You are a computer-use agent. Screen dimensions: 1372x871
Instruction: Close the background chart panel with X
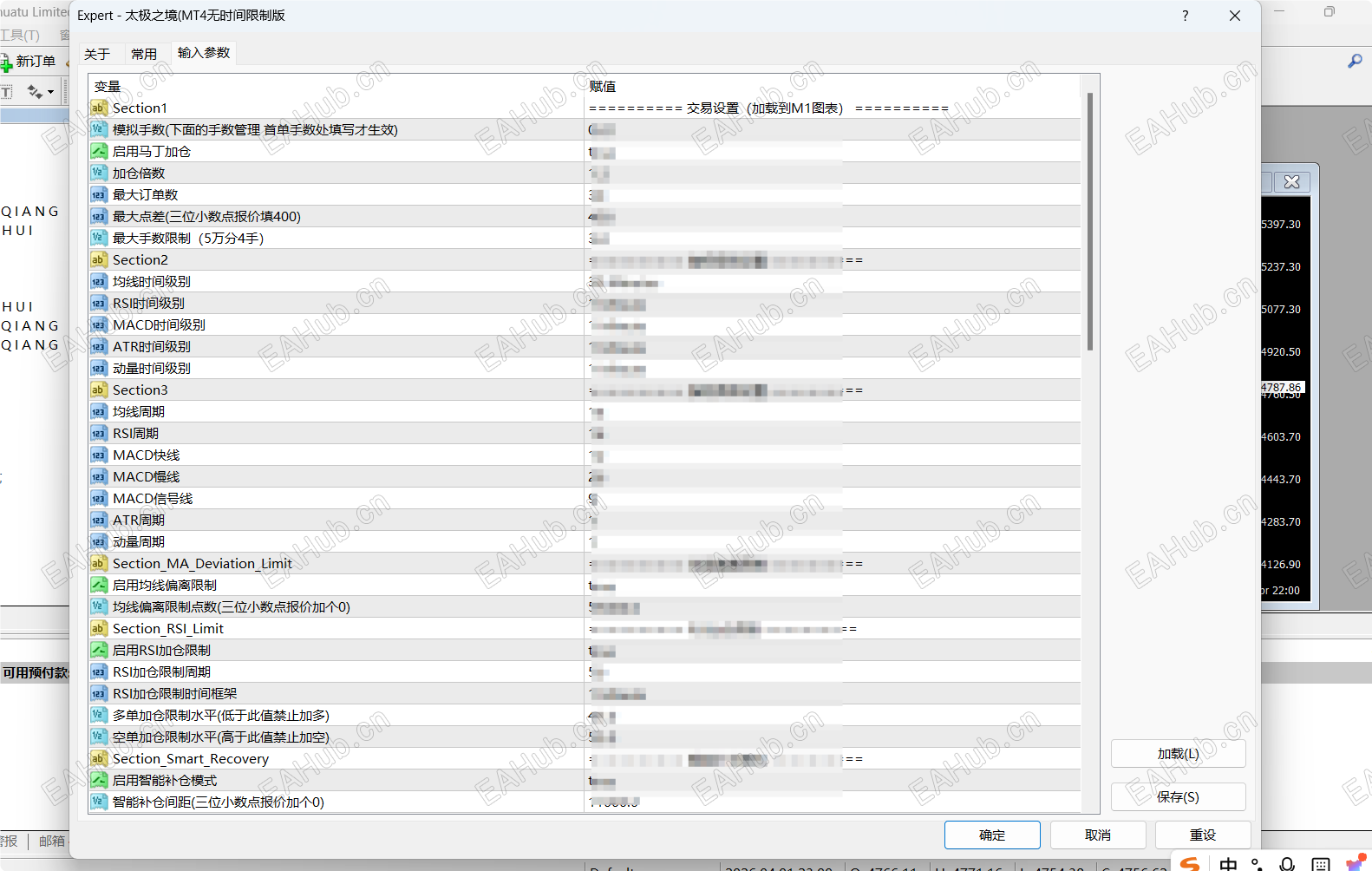coord(1291,181)
